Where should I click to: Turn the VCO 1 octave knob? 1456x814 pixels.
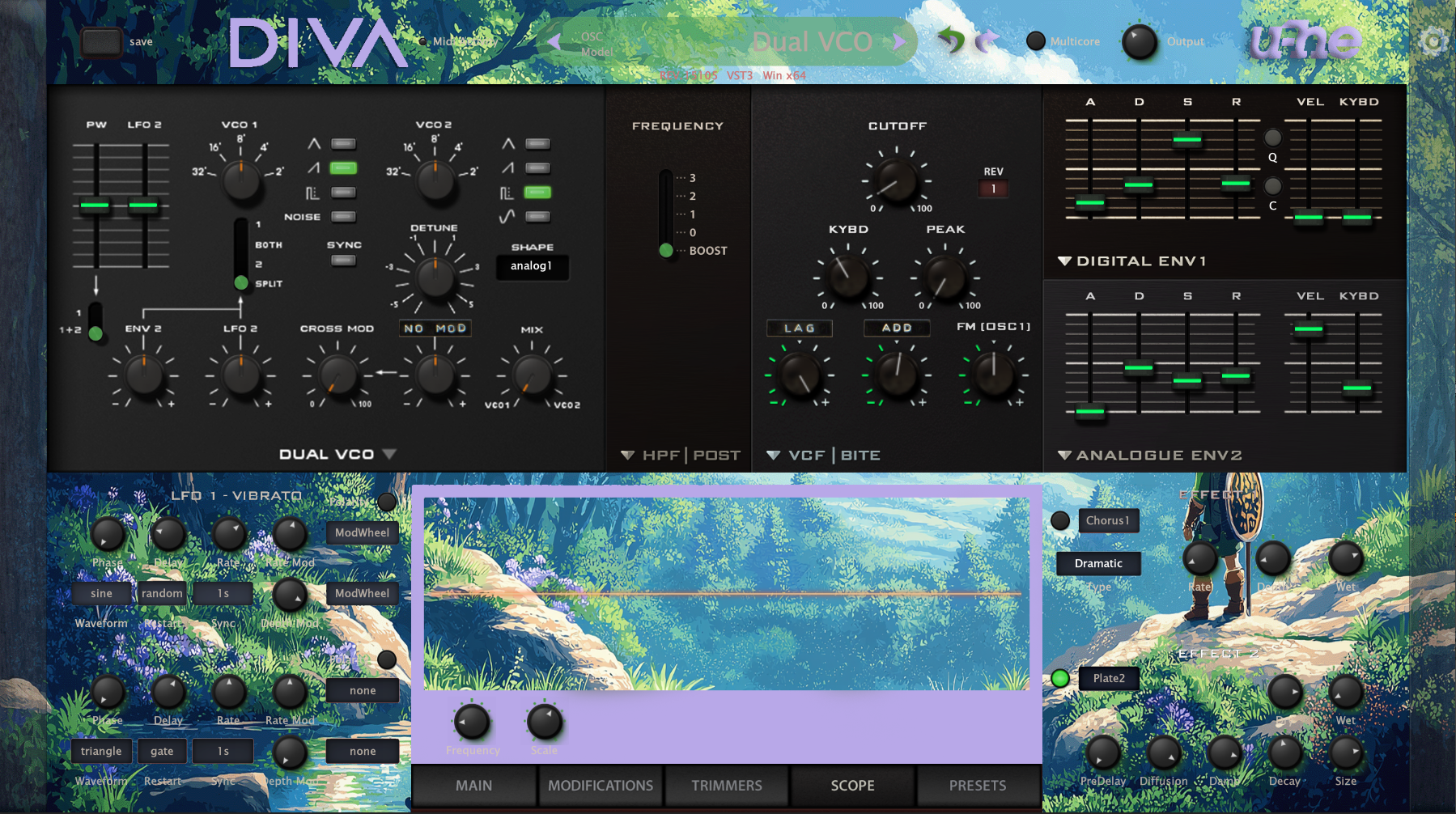pos(241,181)
